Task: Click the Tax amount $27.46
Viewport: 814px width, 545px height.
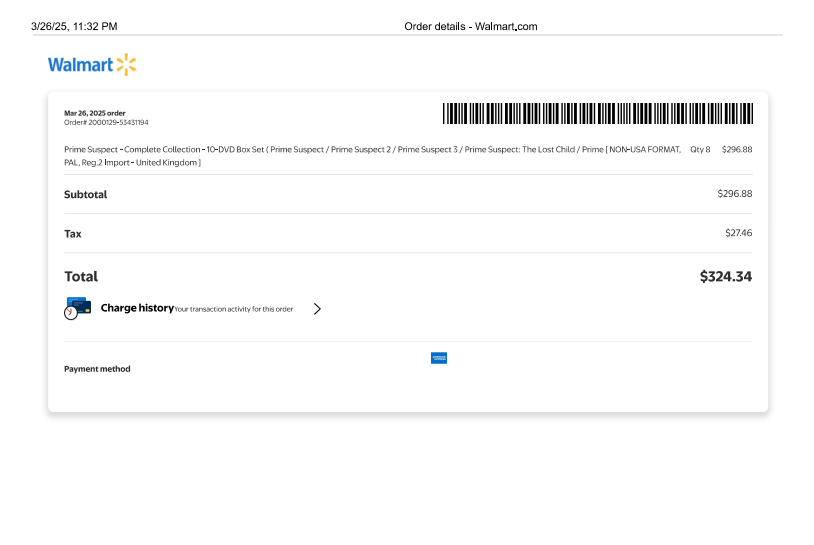Action: pos(738,233)
